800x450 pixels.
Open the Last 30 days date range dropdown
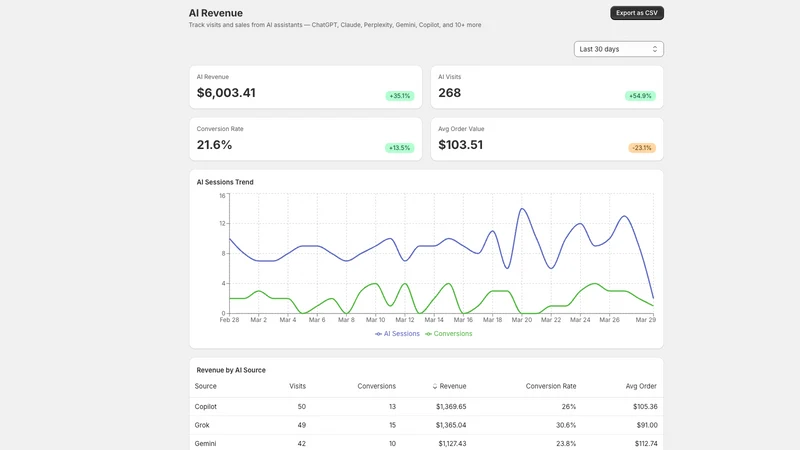click(x=618, y=49)
